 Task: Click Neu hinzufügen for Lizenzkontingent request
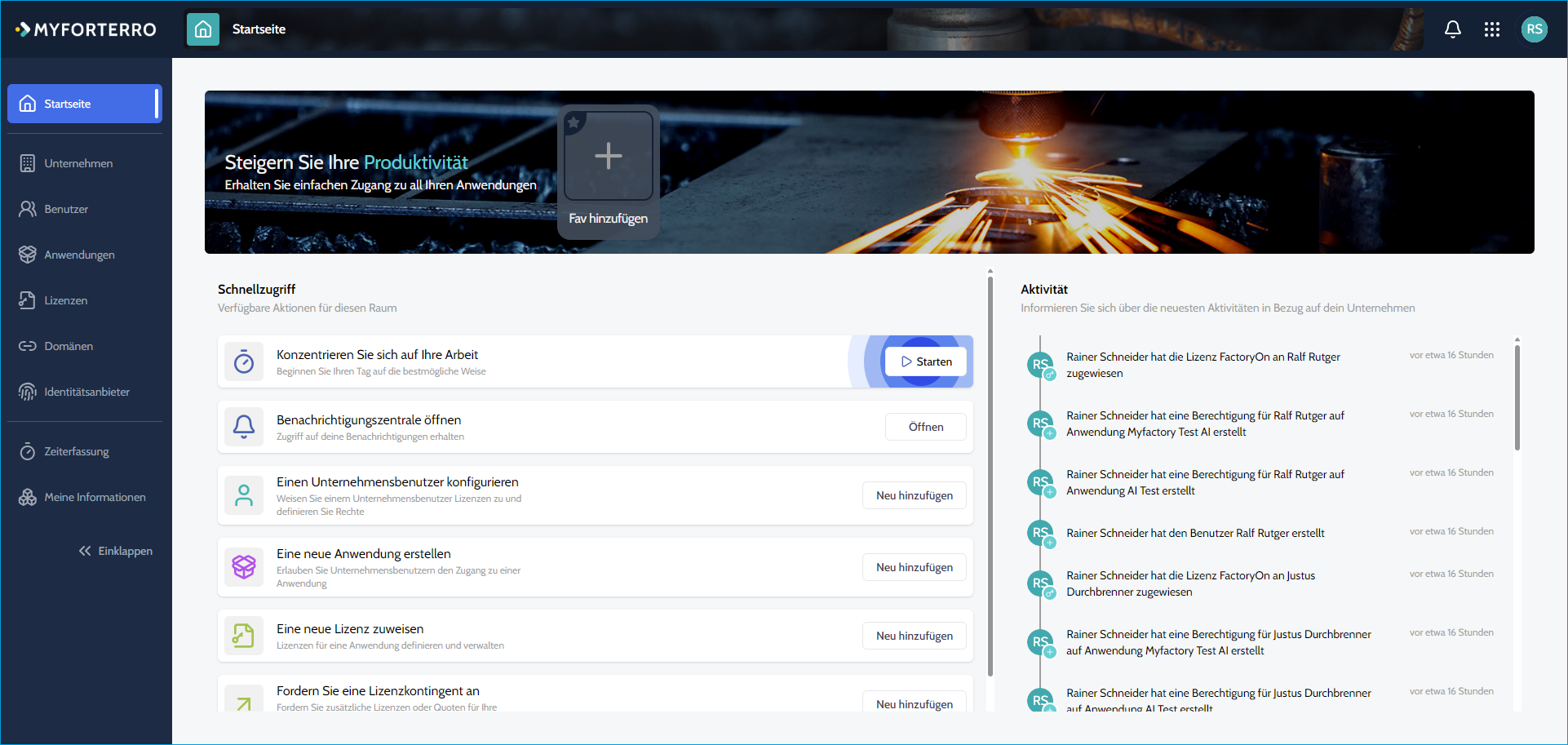[x=915, y=702]
